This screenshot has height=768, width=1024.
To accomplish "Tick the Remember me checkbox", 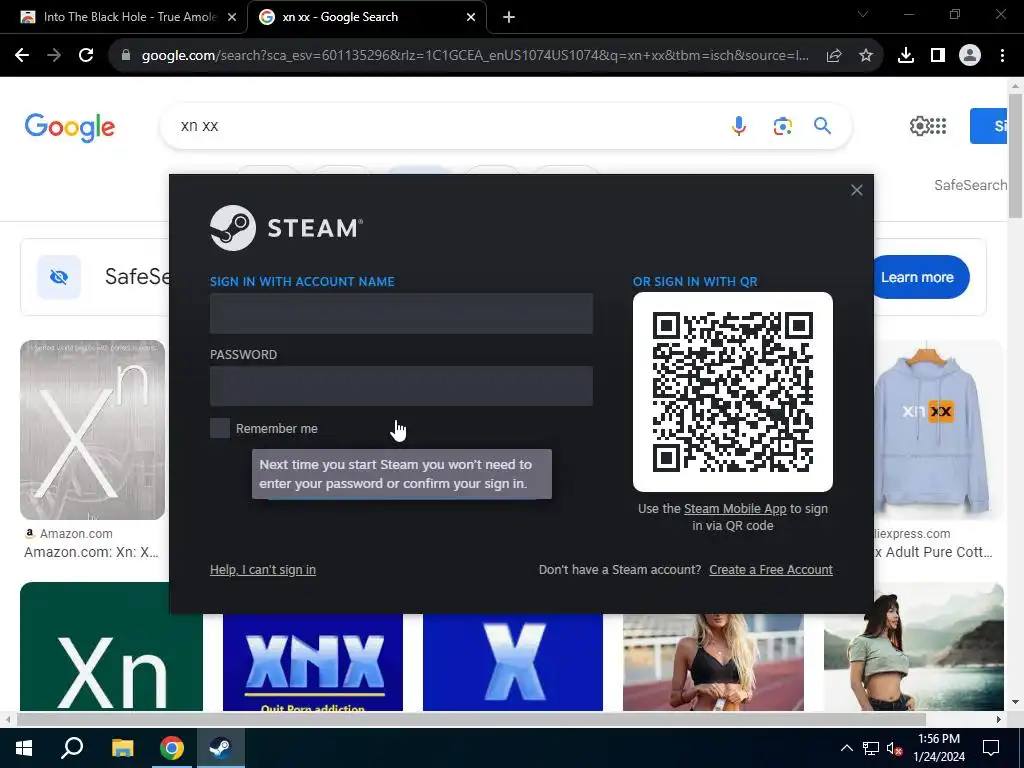I will (220, 428).
